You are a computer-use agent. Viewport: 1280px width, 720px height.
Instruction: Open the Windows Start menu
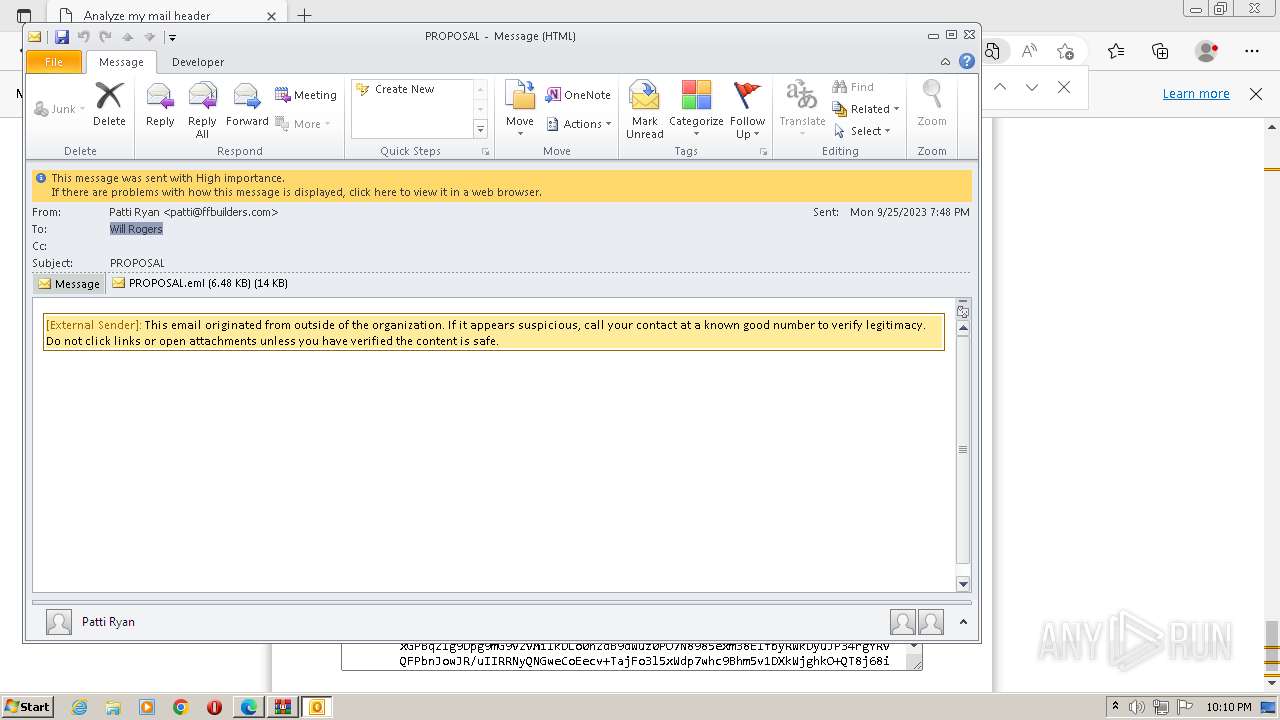(27, 707)
